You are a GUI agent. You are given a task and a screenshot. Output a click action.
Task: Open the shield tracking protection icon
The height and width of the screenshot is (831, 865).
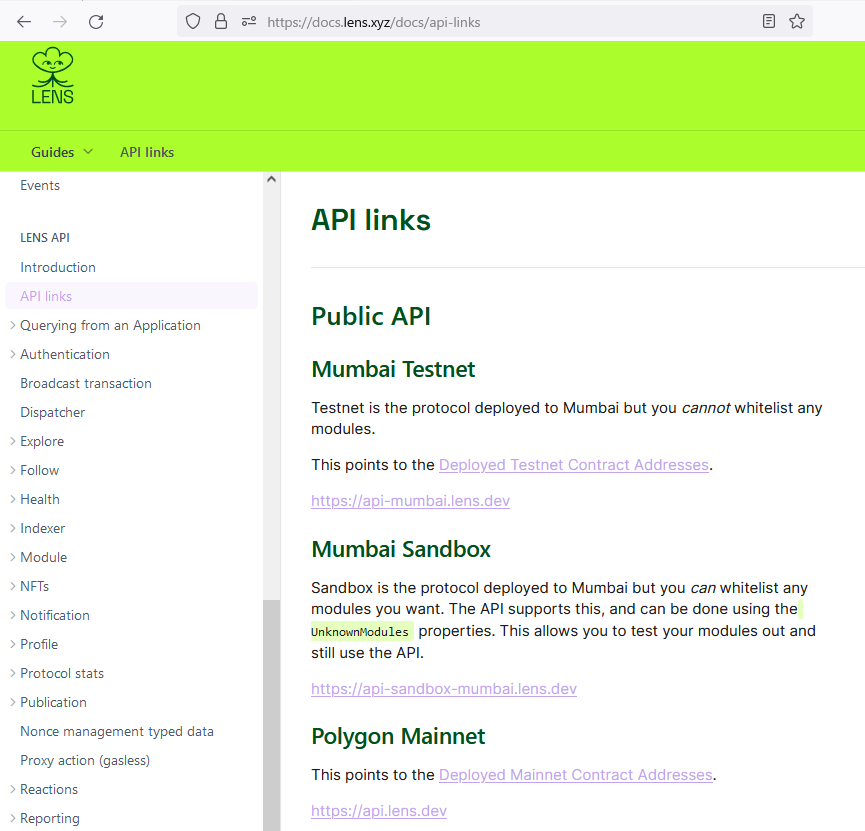193,21
